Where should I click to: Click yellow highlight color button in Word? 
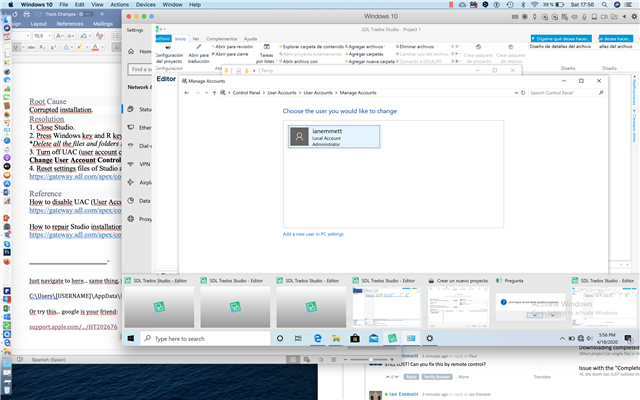tap(80, 47)
